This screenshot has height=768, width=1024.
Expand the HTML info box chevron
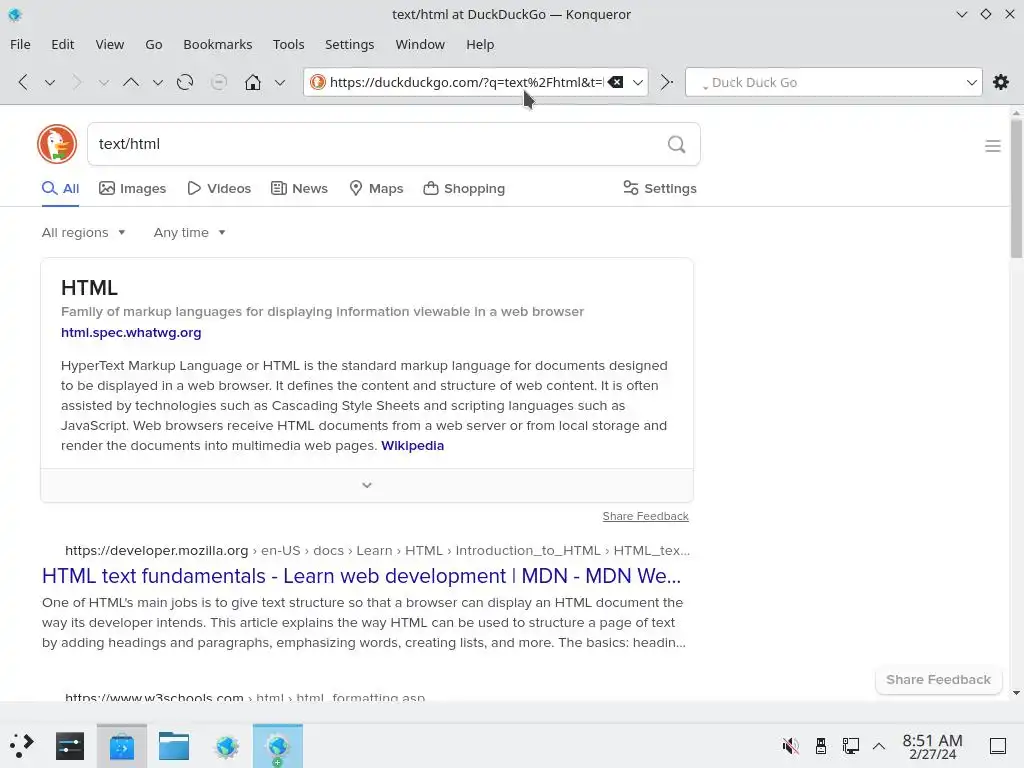367,485
